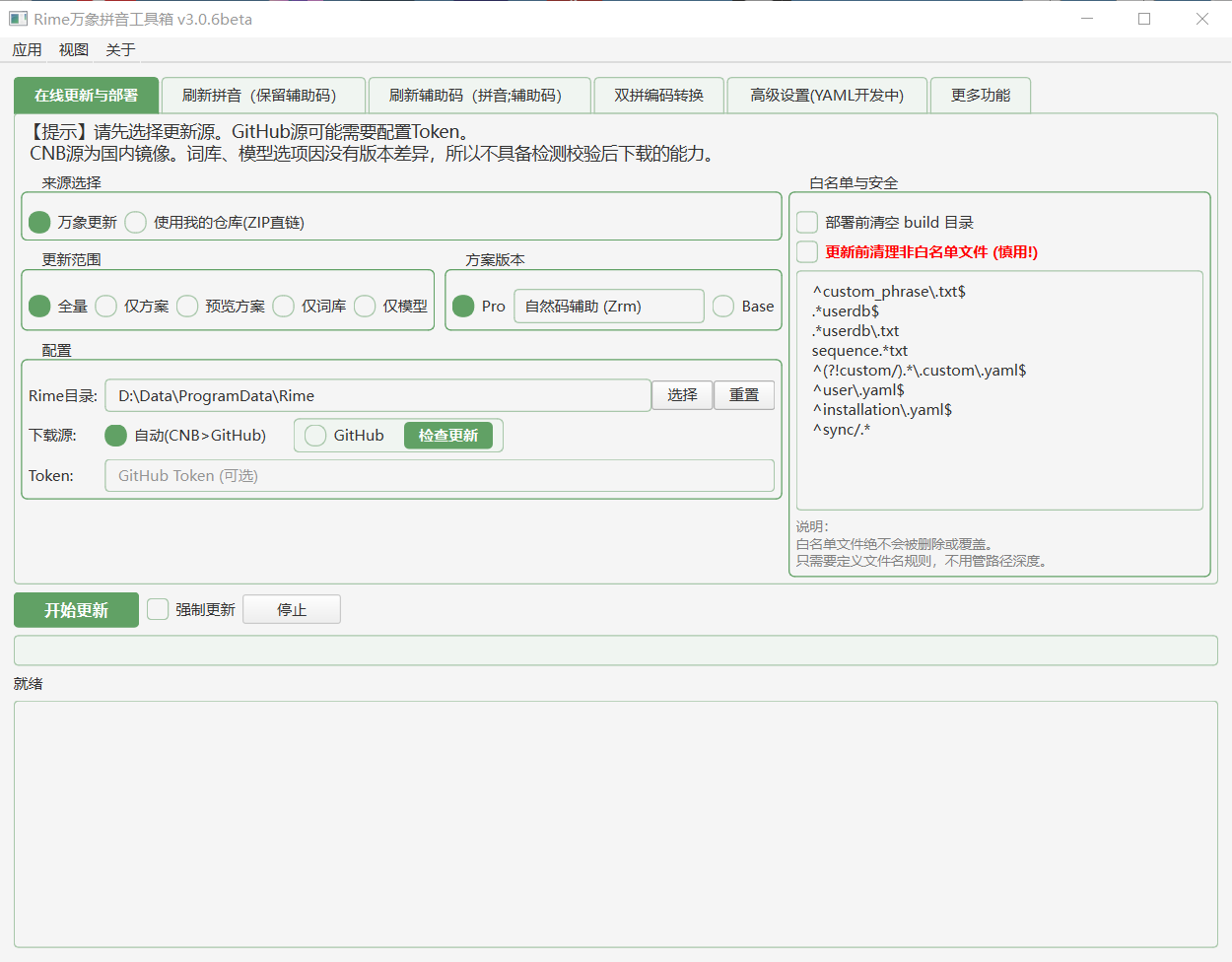Click sequence.*txt whitelist line
This screenshot has width=1232, height=962.
coord(859,351)
